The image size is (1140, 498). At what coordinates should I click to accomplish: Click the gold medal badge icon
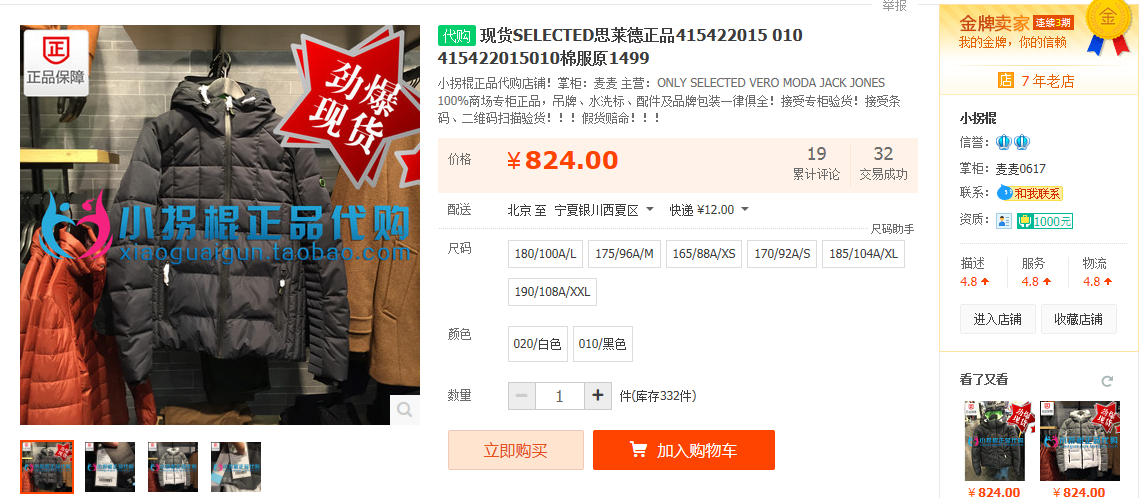(1107, 27)
